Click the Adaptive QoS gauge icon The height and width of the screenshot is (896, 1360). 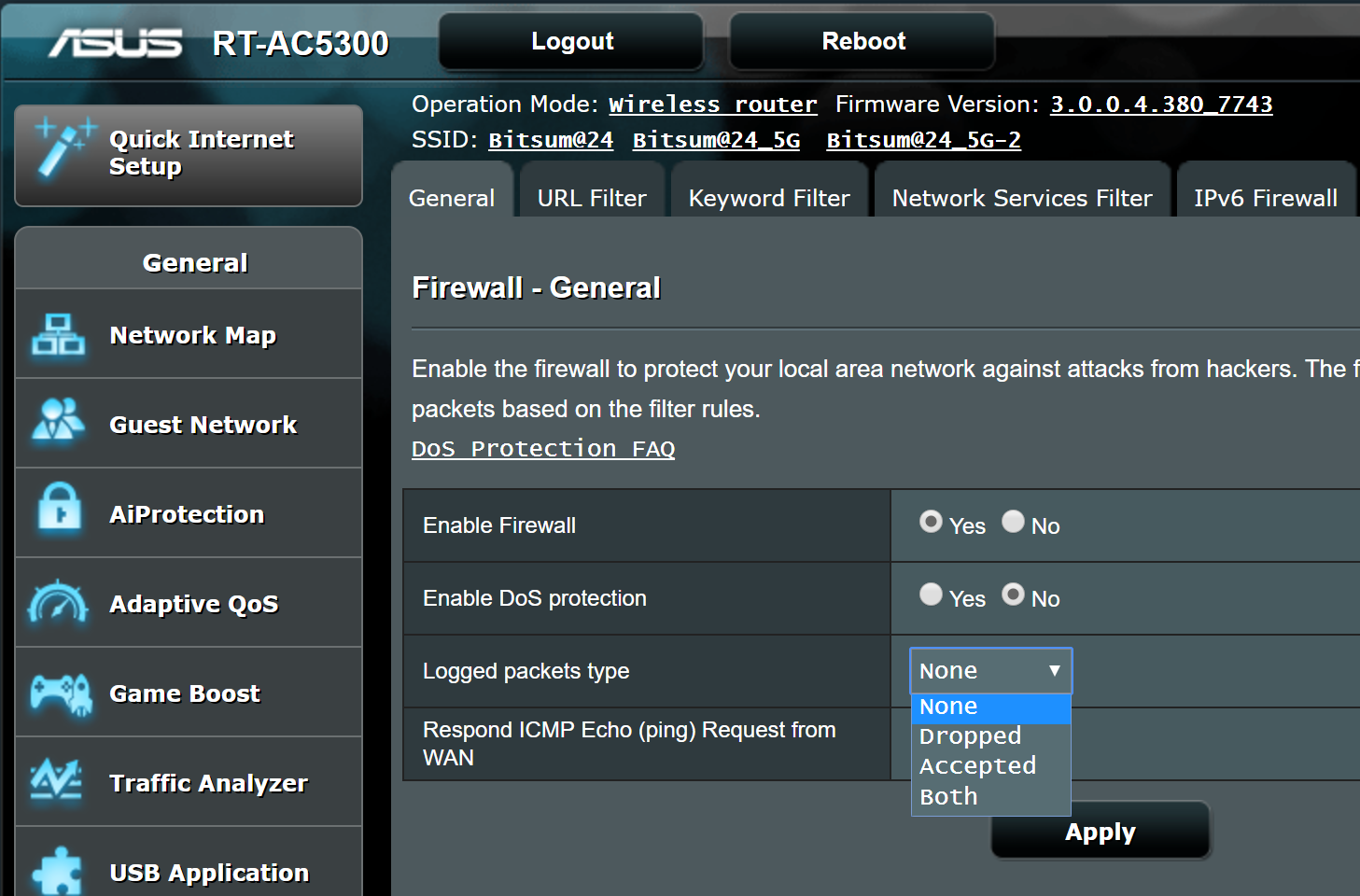pyautogui.click(x=58, y=602)
